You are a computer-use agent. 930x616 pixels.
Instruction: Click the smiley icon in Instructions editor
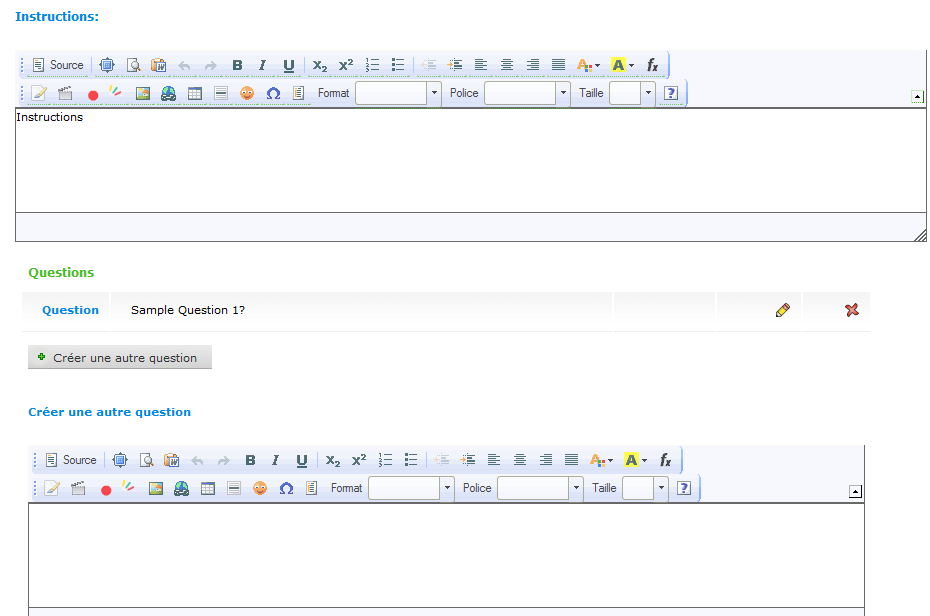pyautogui.click(x=247, y=93)
